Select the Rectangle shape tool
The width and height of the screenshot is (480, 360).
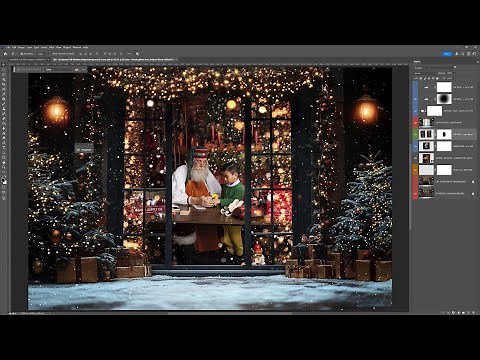click(x=4, y=158)
